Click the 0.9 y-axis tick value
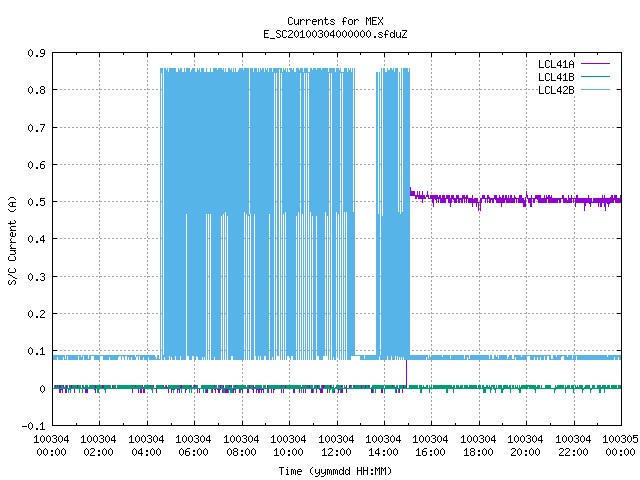 coord(36,53)
